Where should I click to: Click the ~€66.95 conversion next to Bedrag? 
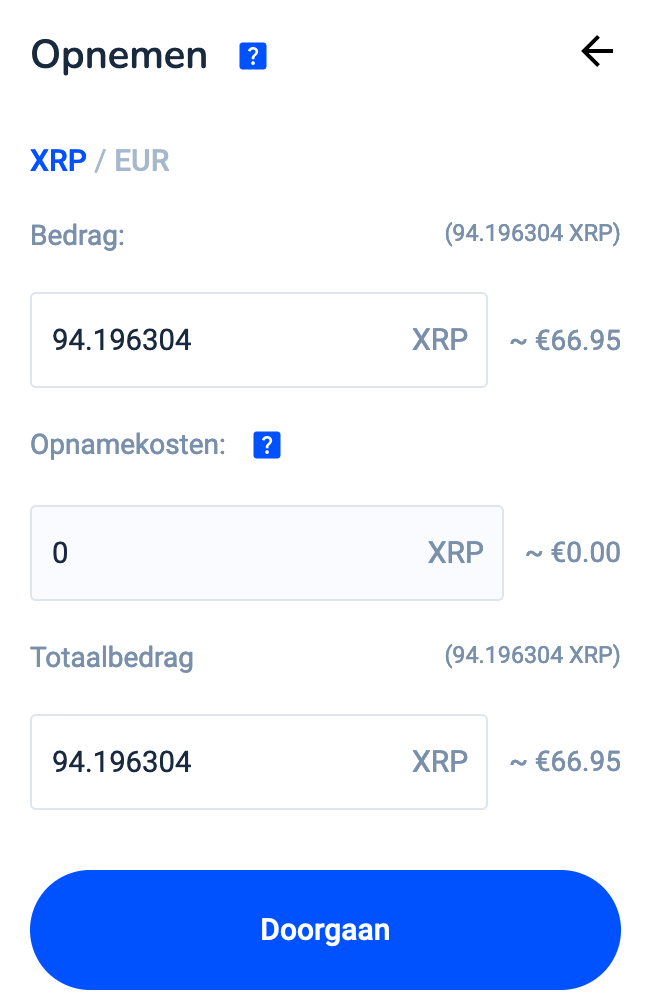tap(564, 340)
